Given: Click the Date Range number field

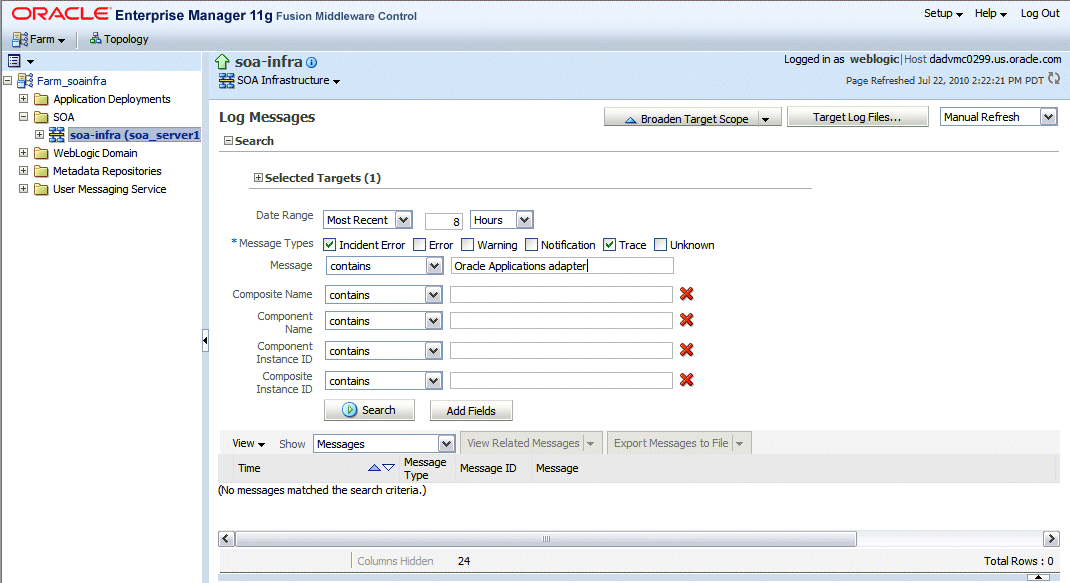Looking at the screenshot, I should [x=444, y=221].
